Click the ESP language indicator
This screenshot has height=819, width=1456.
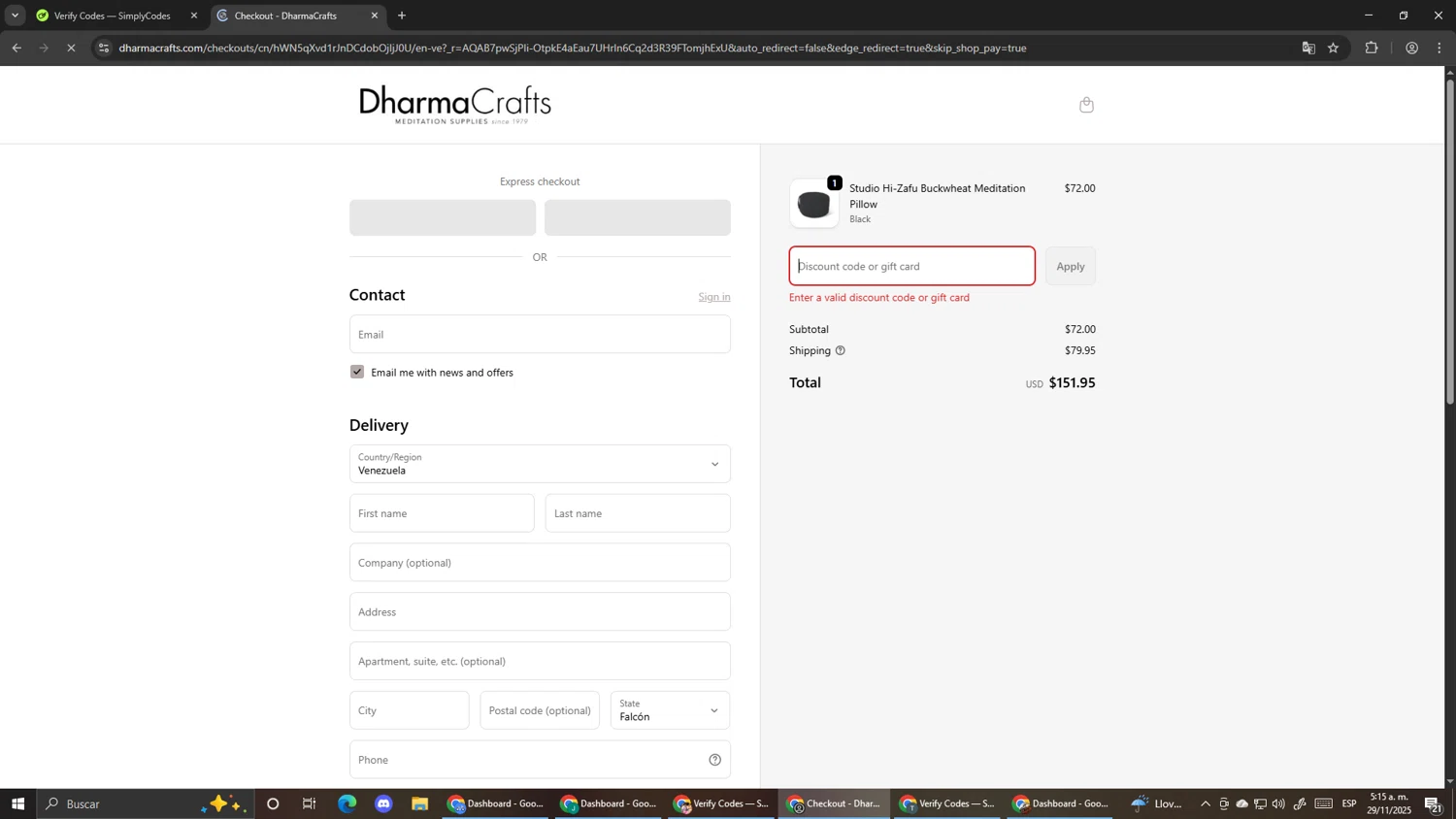click(1349, 803)
